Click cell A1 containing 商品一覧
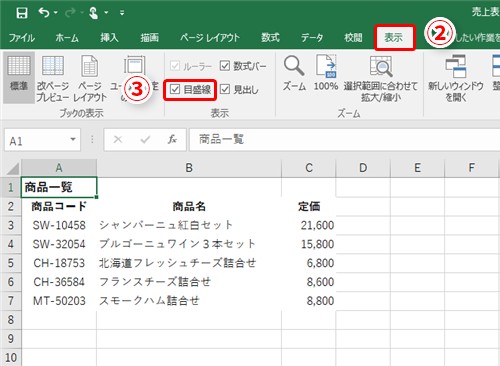The image size is (500, 366). [x=59, y=187]
